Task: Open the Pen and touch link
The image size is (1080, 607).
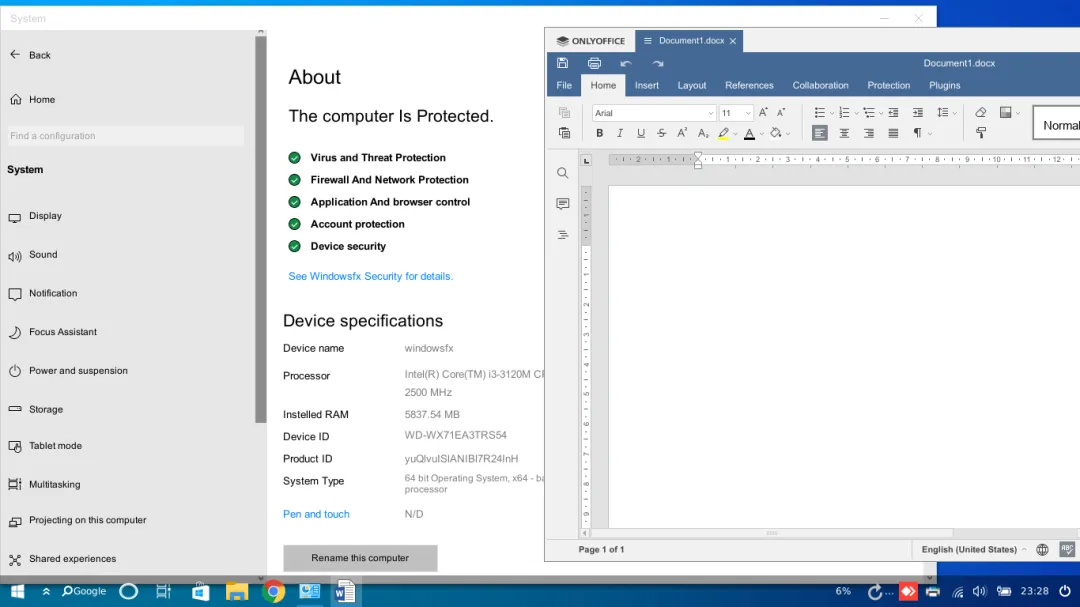Action: tap(316, 514)
